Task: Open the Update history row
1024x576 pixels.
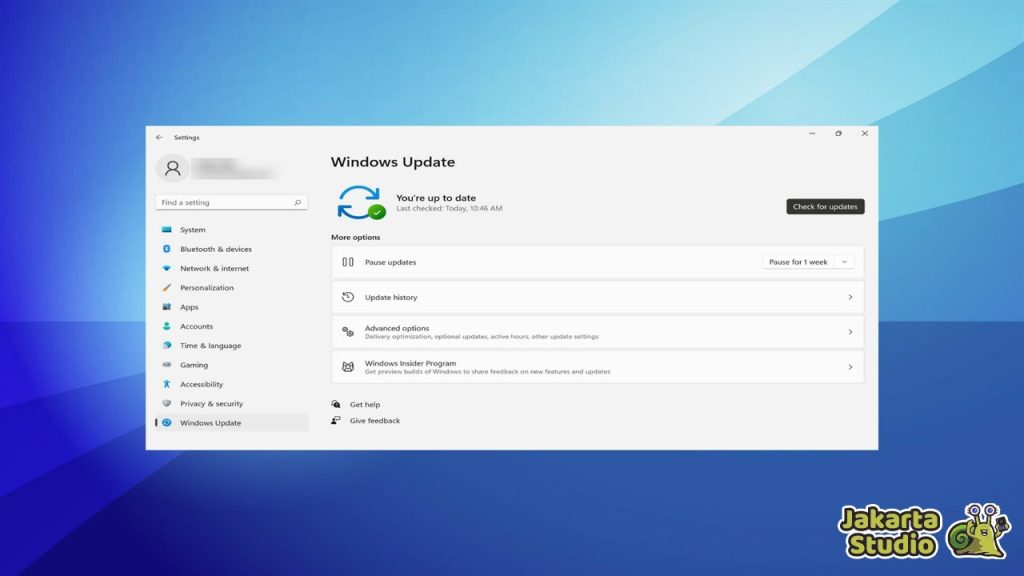Action: (598, 297)
